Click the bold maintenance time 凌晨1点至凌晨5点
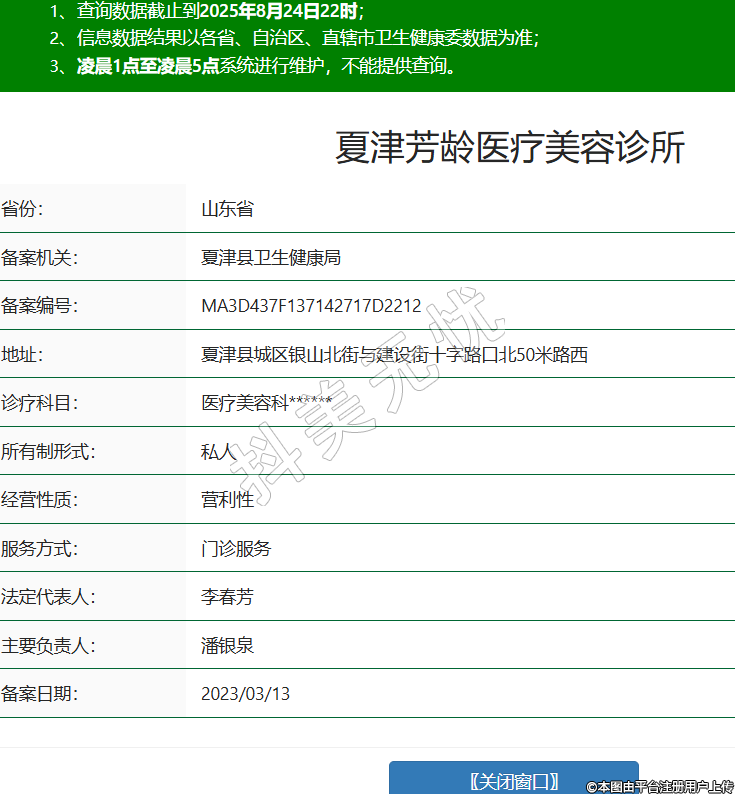The width and height of the screenshot is (735, 794). tap(147, 67)
